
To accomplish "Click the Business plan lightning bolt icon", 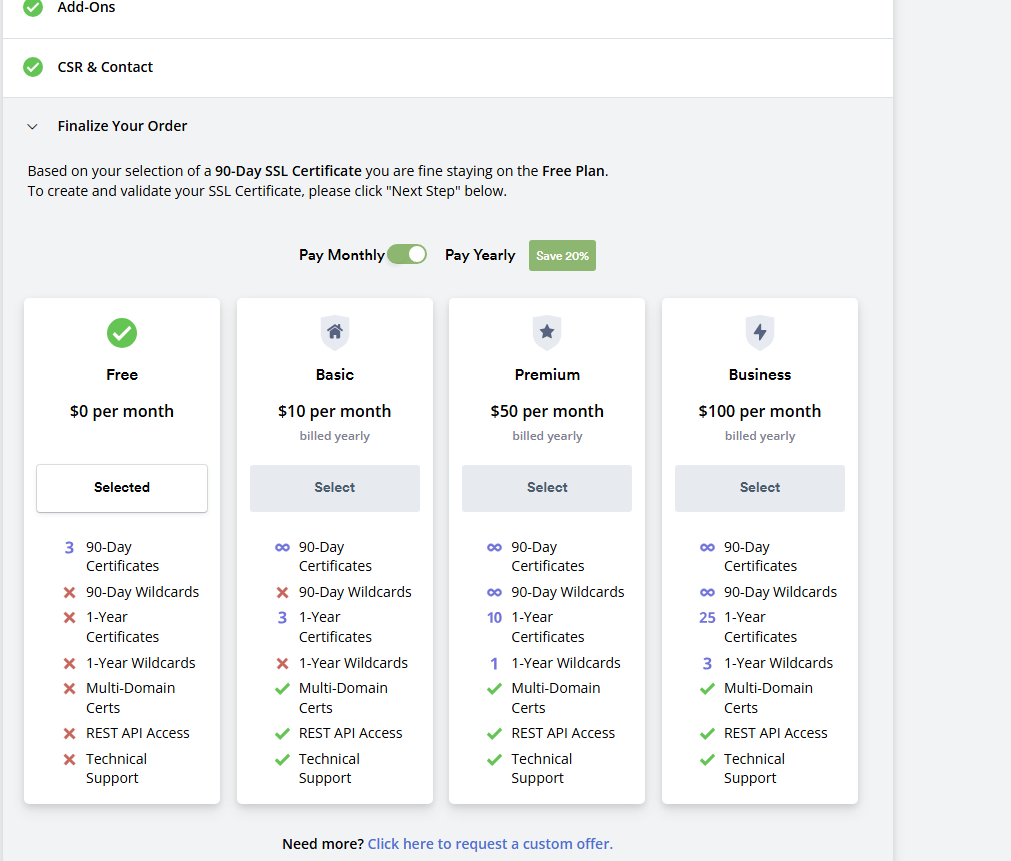I will (x=759, y=333).
